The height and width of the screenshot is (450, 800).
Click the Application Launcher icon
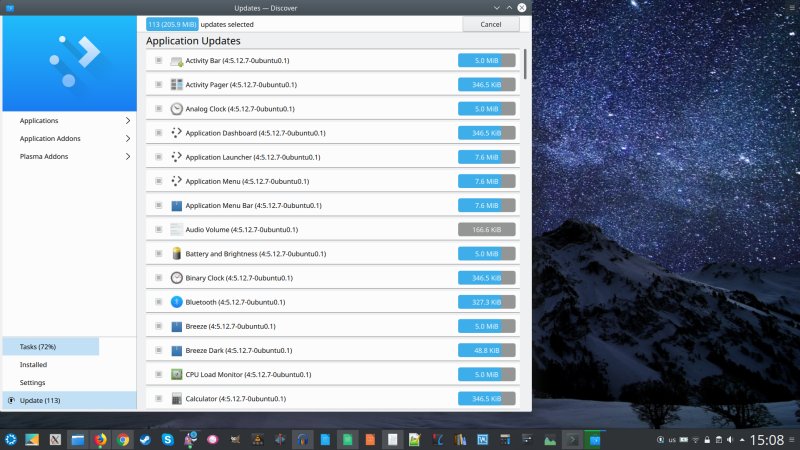pyautogui.click(x=177, y=157)
